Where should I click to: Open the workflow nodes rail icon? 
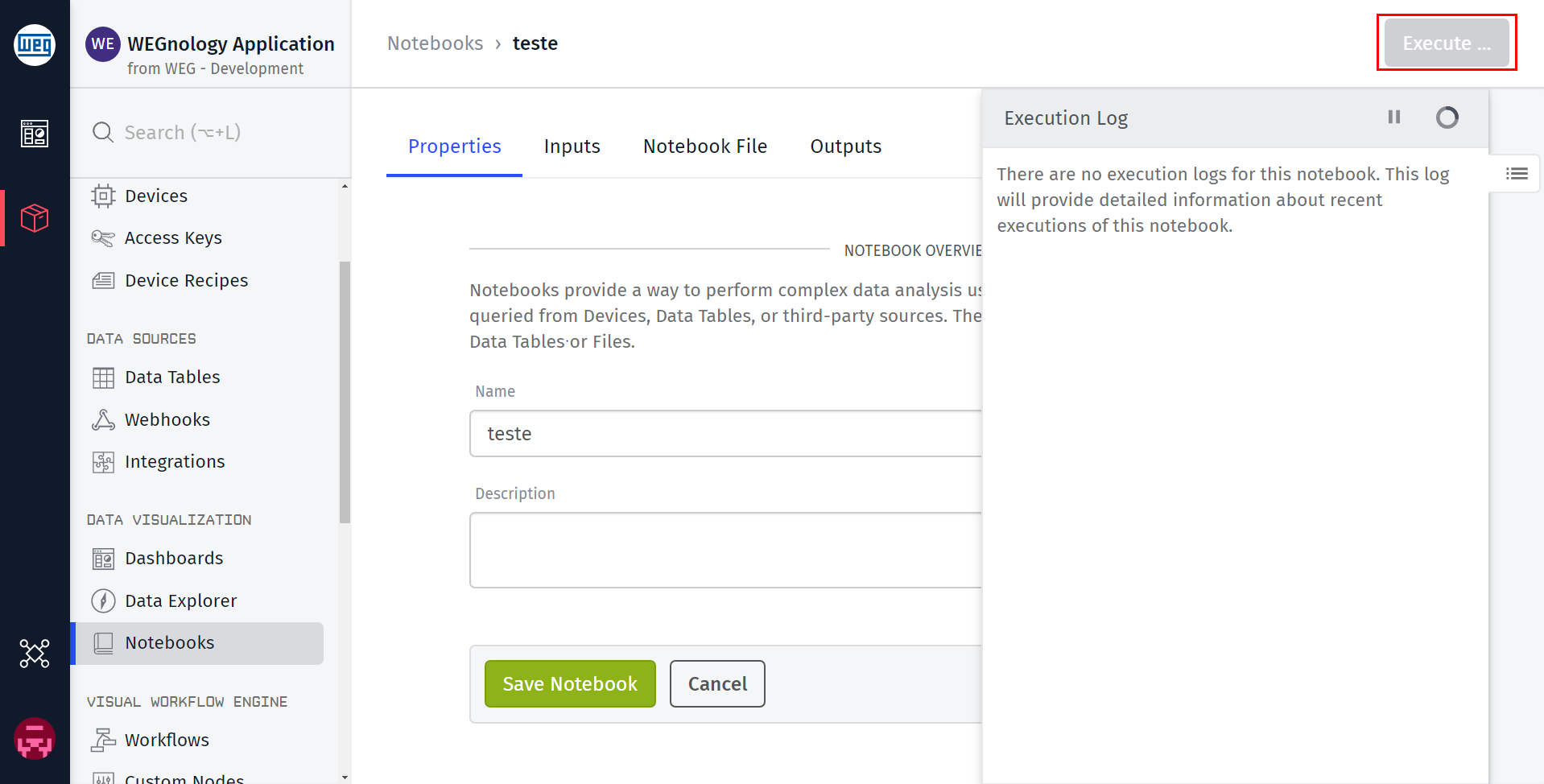coord(35,654)
